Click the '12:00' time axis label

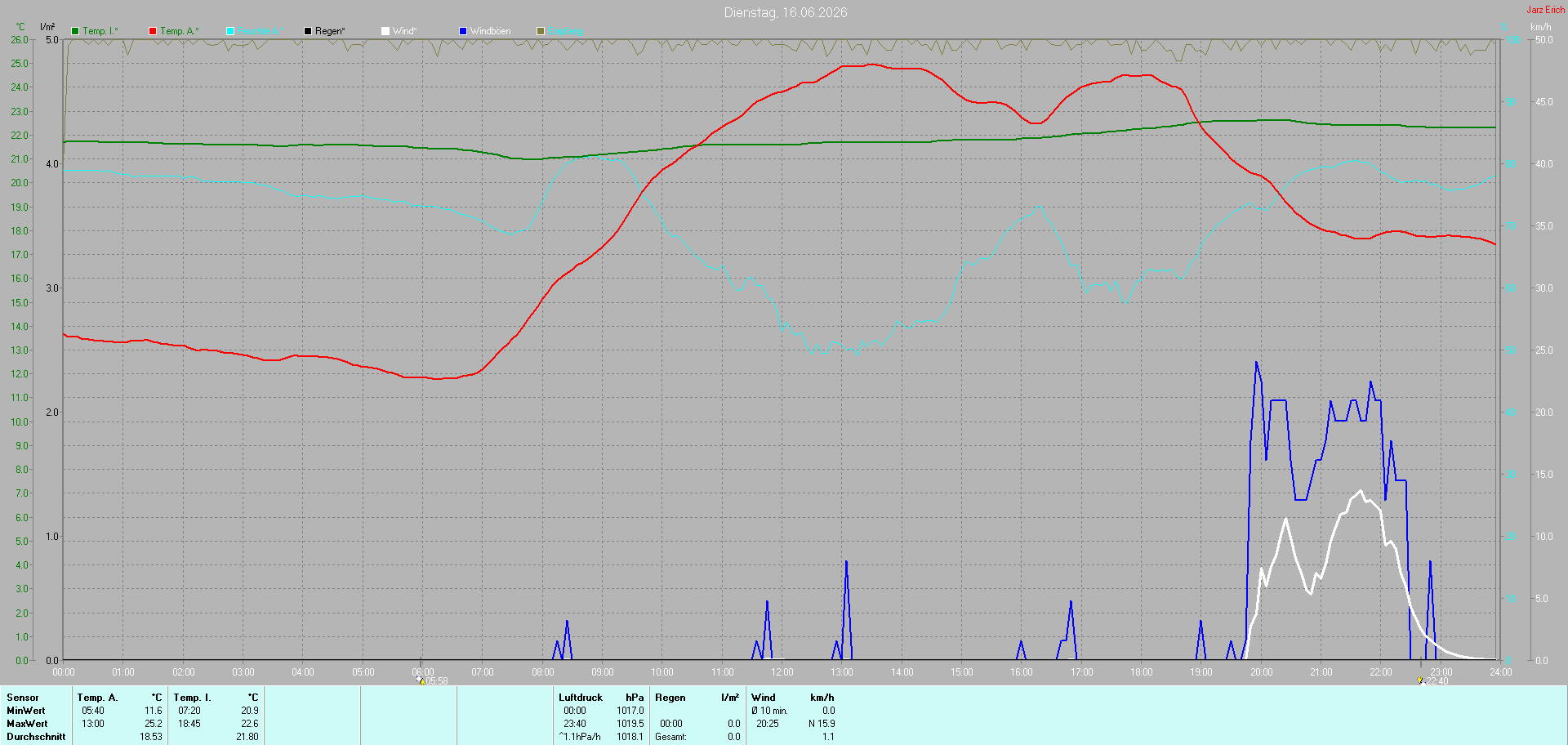coord(782,672)
